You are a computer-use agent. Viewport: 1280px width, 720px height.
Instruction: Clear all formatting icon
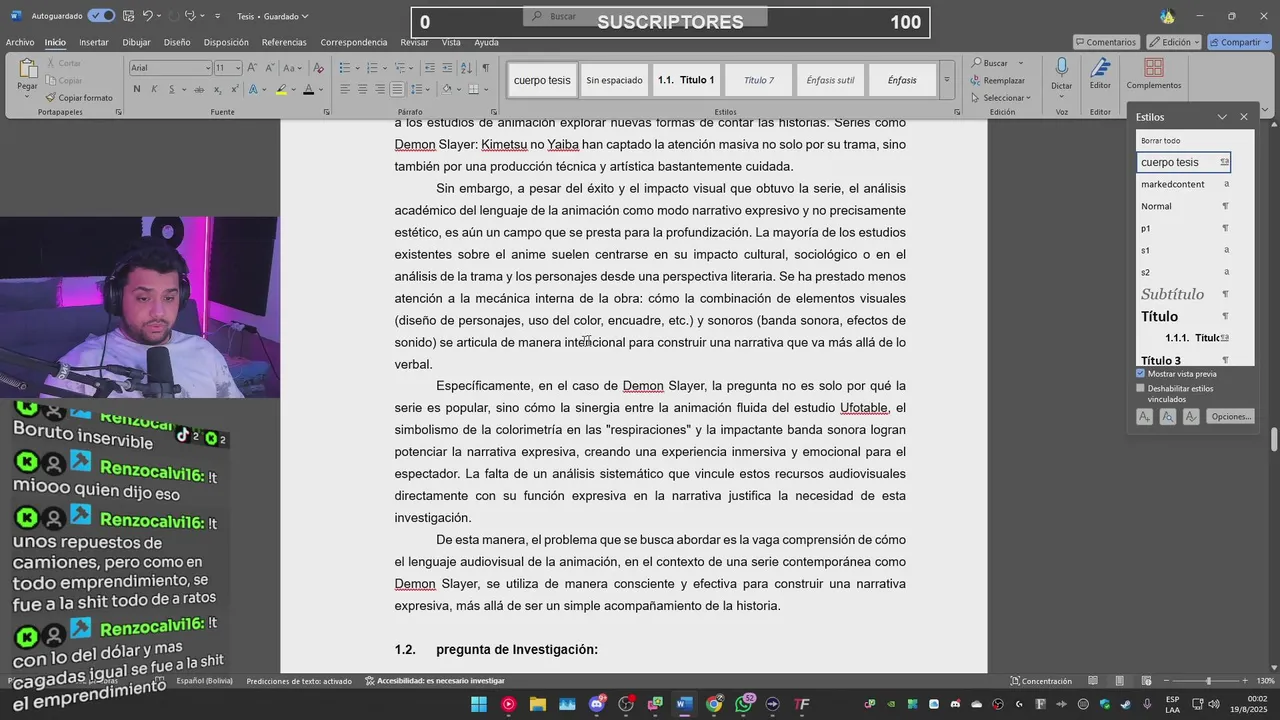pyautogui.click(x=319, y=68)
